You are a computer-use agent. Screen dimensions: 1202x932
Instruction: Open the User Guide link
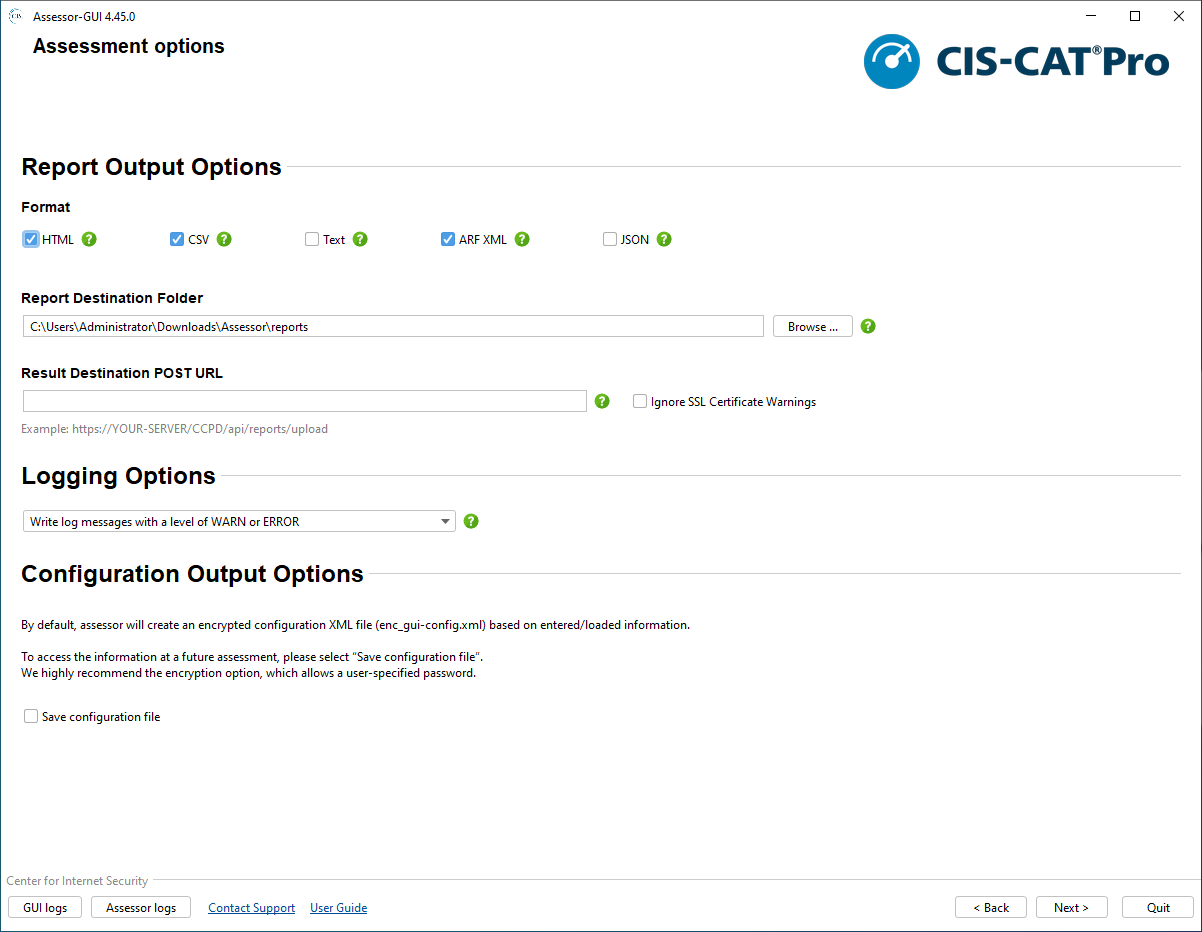tap(338, 908)
